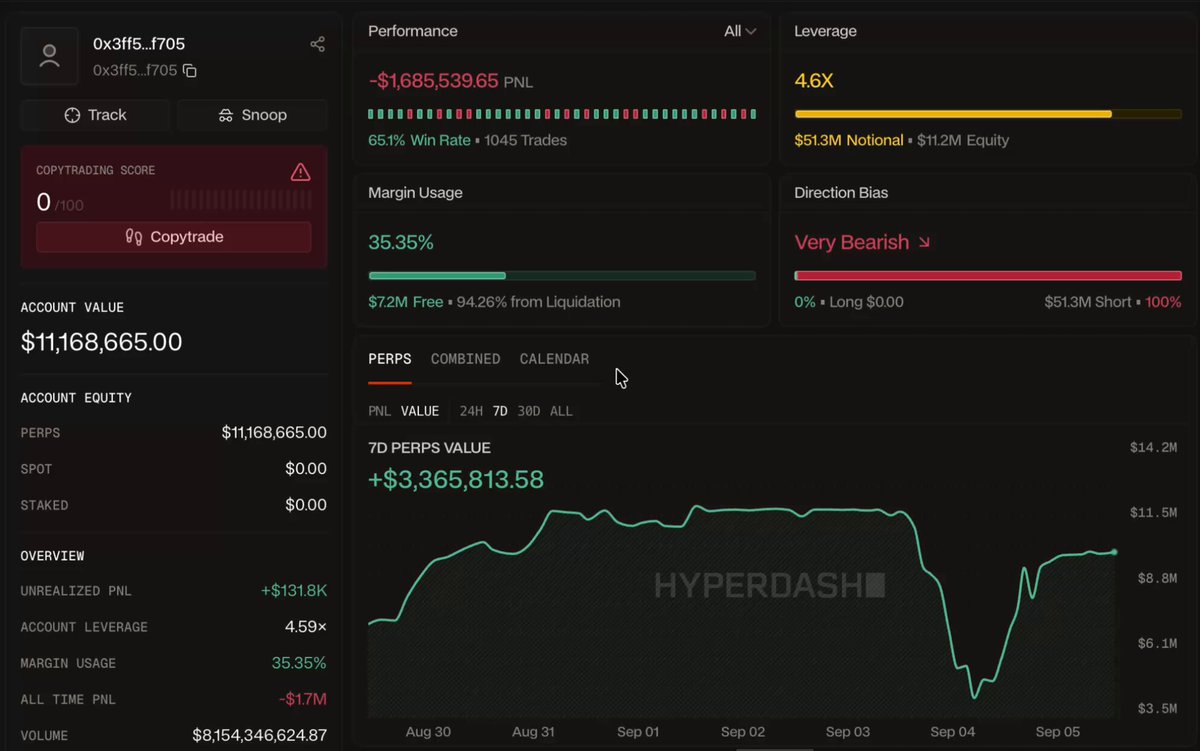Click the red direction bias bar
1200x751 pixels.
[988, 275]
